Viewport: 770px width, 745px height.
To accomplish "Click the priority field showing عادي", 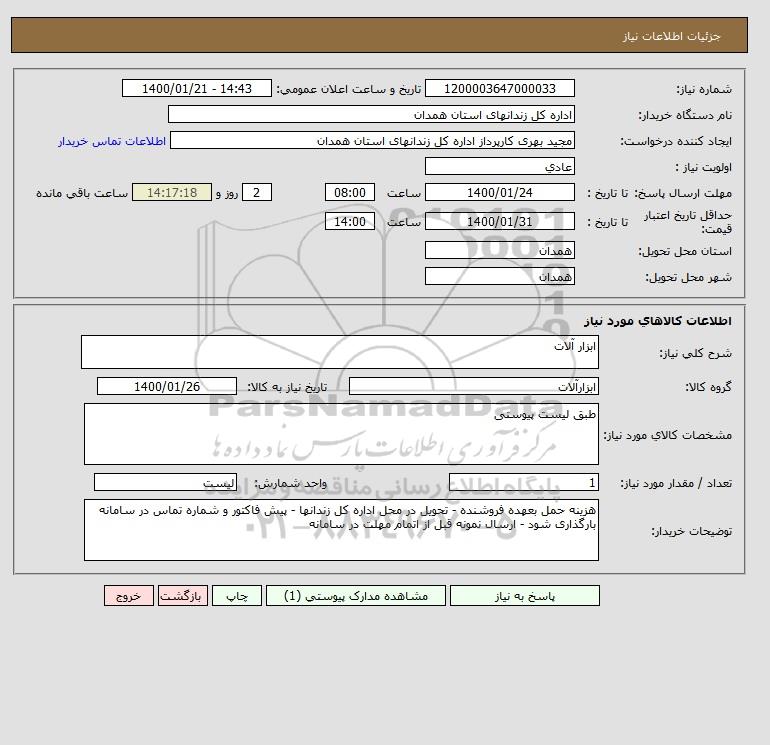I will (499, 166).
